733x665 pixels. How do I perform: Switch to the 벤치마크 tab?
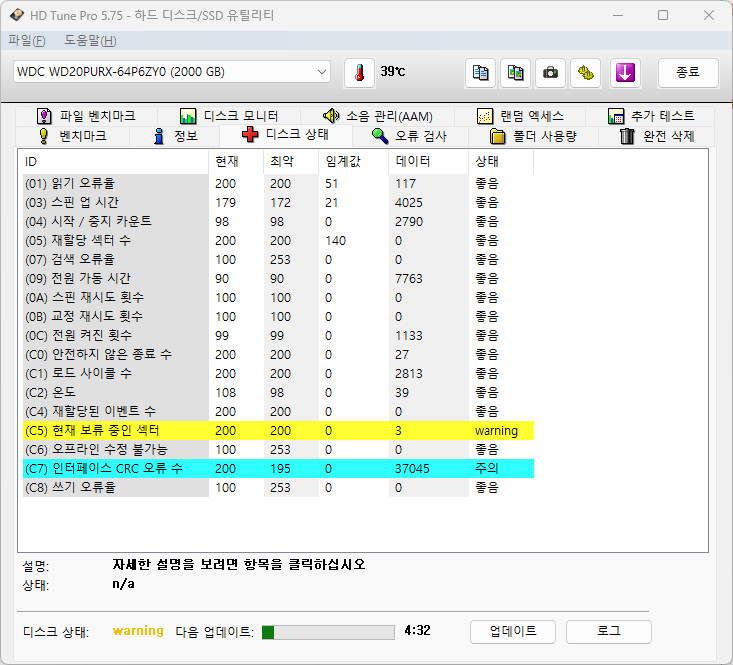72,136
